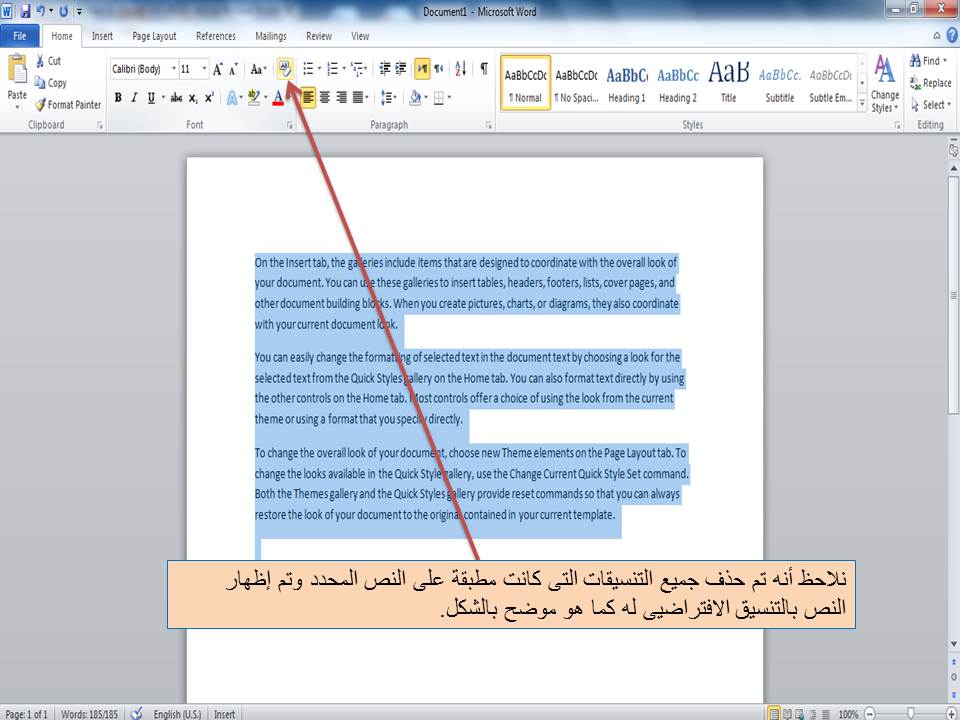Apply strikethrough to selected text
Viewport: 960px width, 720px height.
tap(176, 98)
